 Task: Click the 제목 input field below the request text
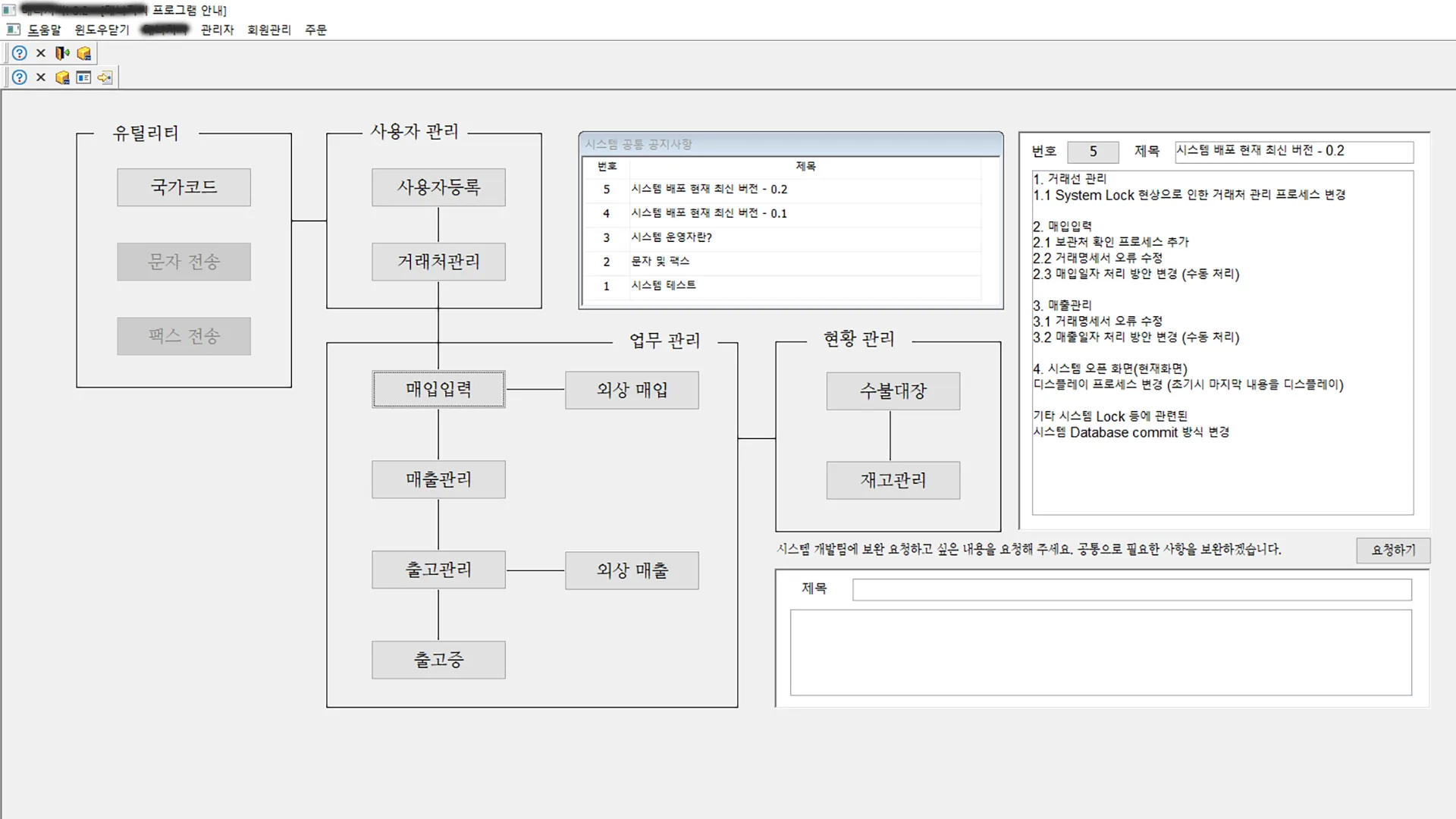click(x=1130, y=589)
